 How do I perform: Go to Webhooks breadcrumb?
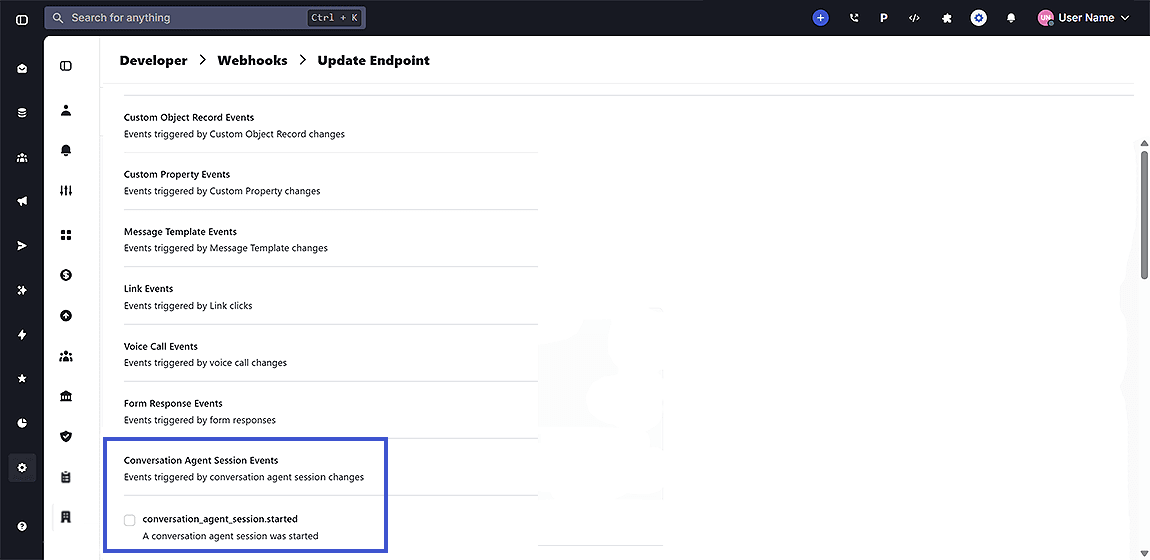click(x=252, y=61)
